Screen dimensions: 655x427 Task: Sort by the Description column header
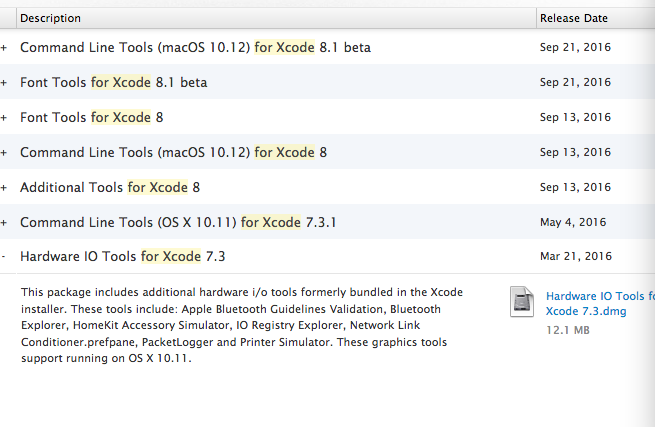51,18
